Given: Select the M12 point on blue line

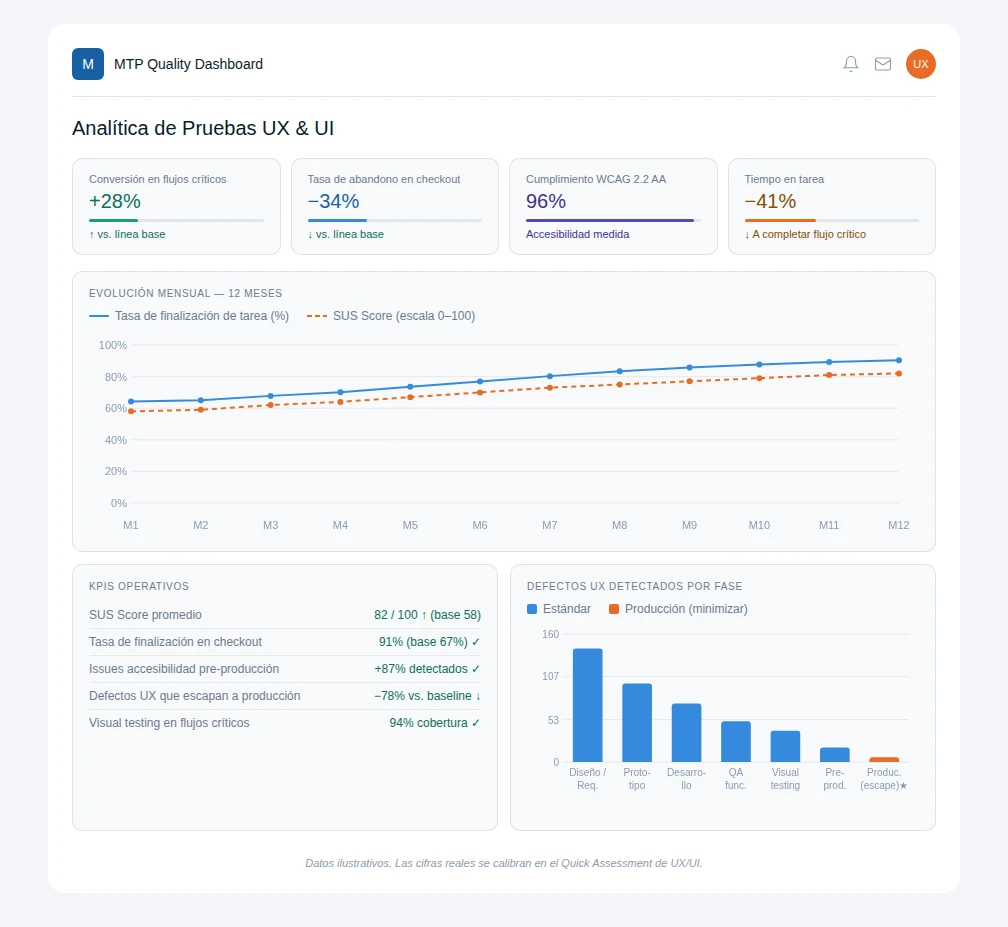Looking at the screenshot, I should [x=899, y=360].
